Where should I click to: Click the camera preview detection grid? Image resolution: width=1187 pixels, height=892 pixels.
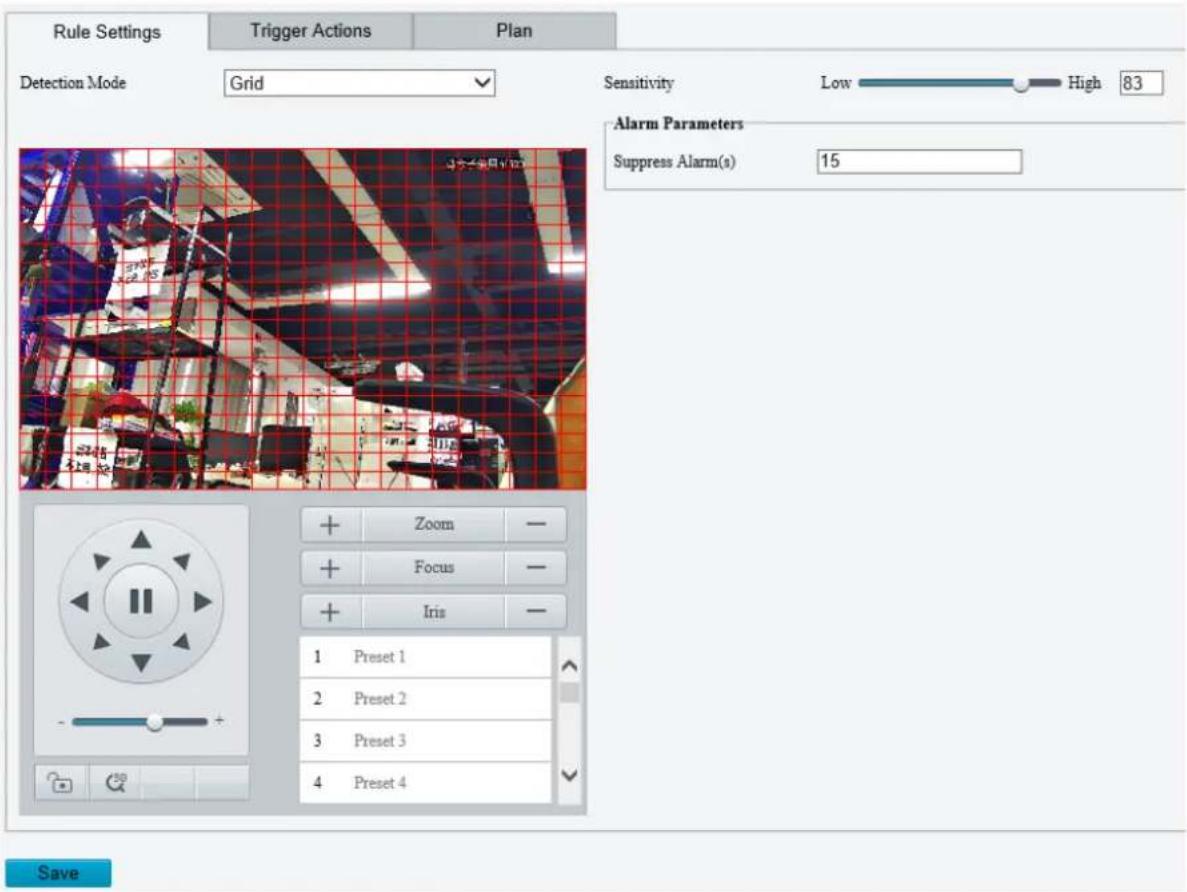pyautogui.click(x=303, y=319)
